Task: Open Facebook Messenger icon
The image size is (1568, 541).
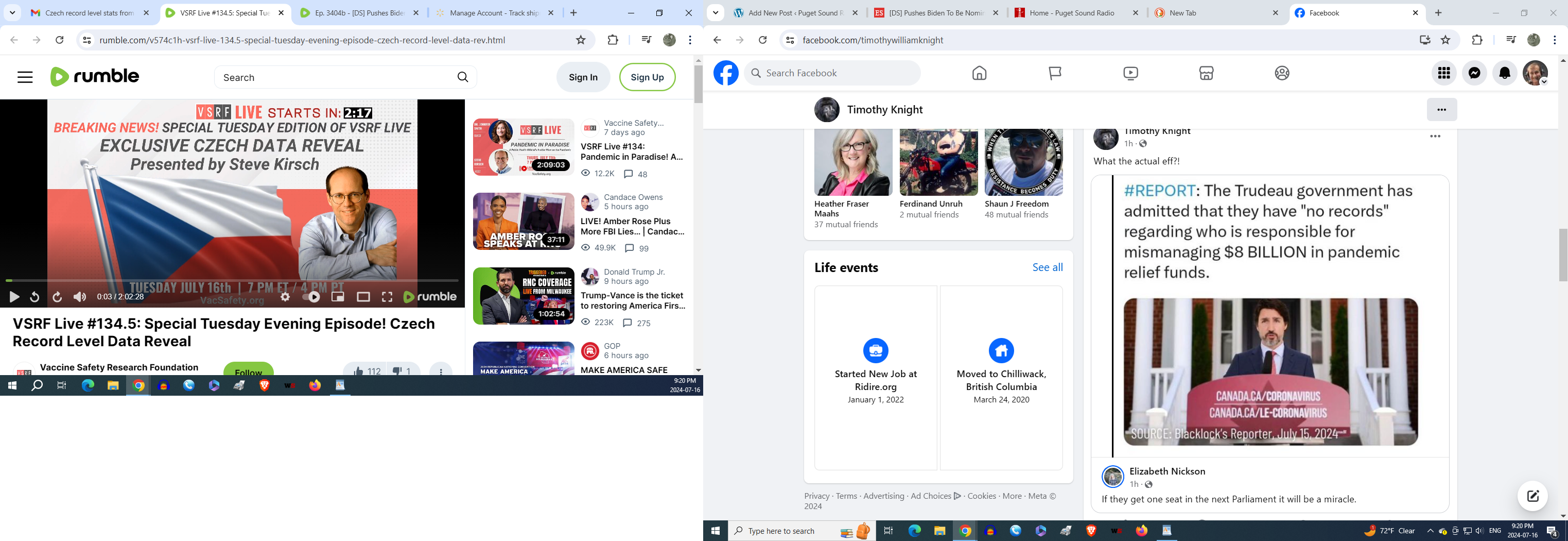Action: click(1474, 73)
